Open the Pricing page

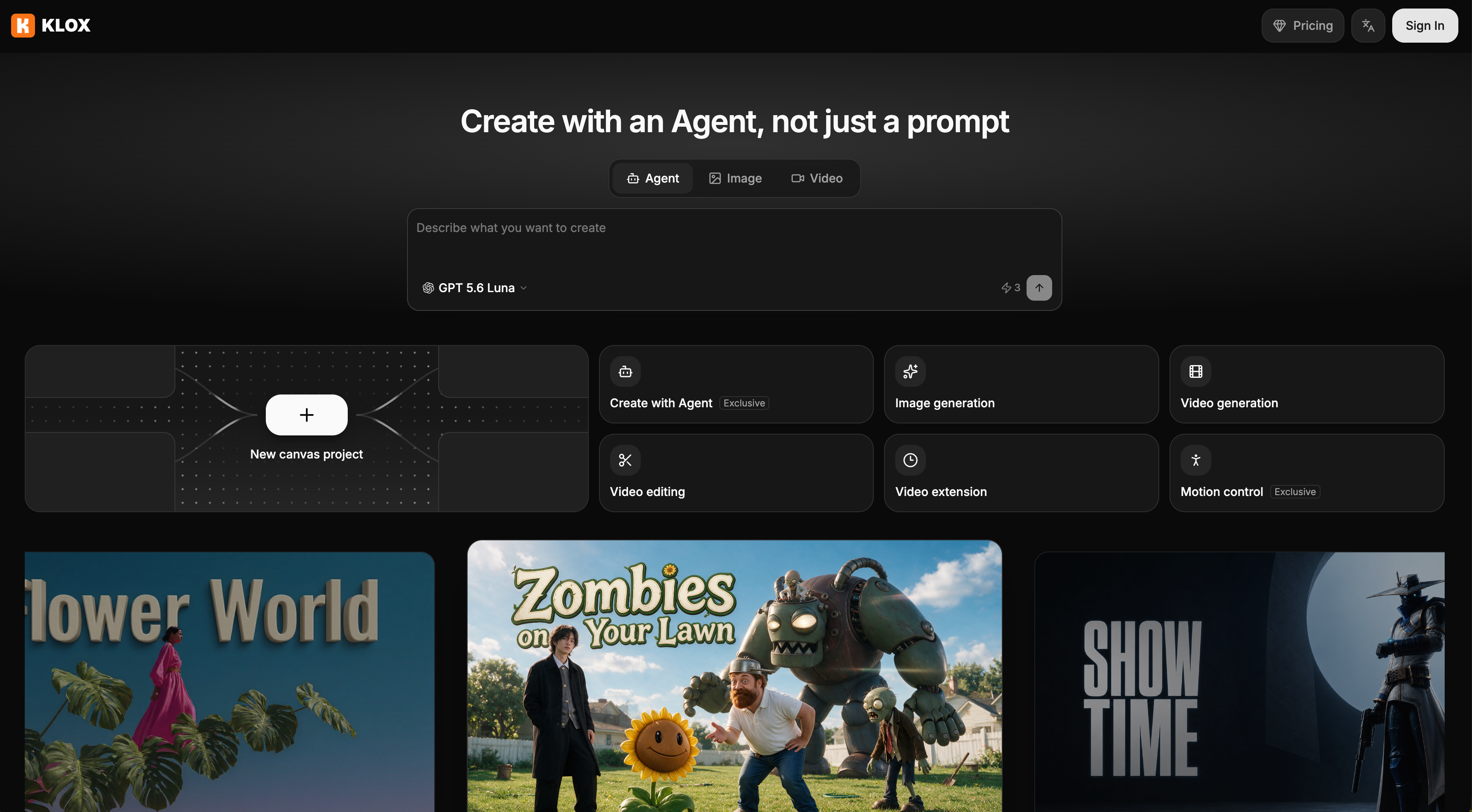point(1302,26)
